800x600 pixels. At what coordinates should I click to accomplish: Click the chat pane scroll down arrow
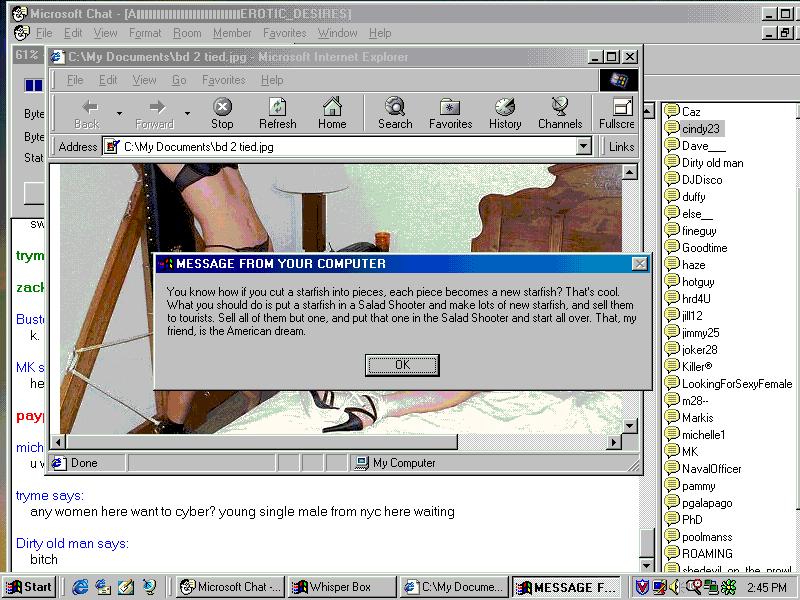[x=647, y=565]
